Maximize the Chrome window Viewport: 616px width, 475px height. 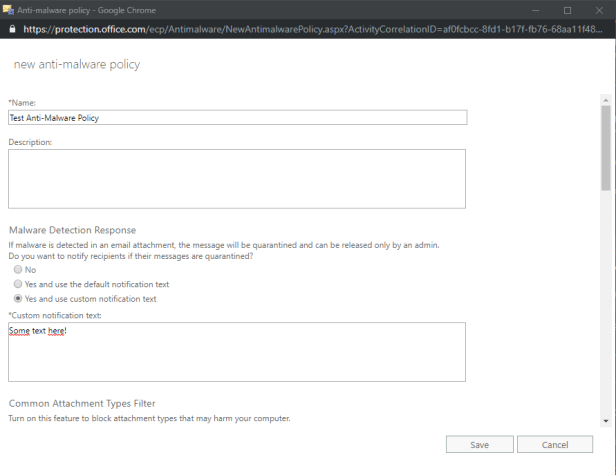tap(567, 10)
